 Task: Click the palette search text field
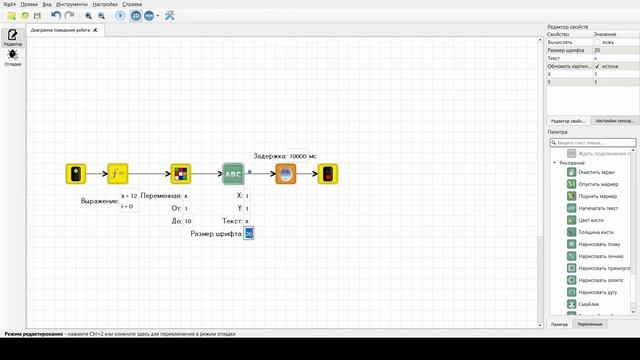[x=593, y=143]
